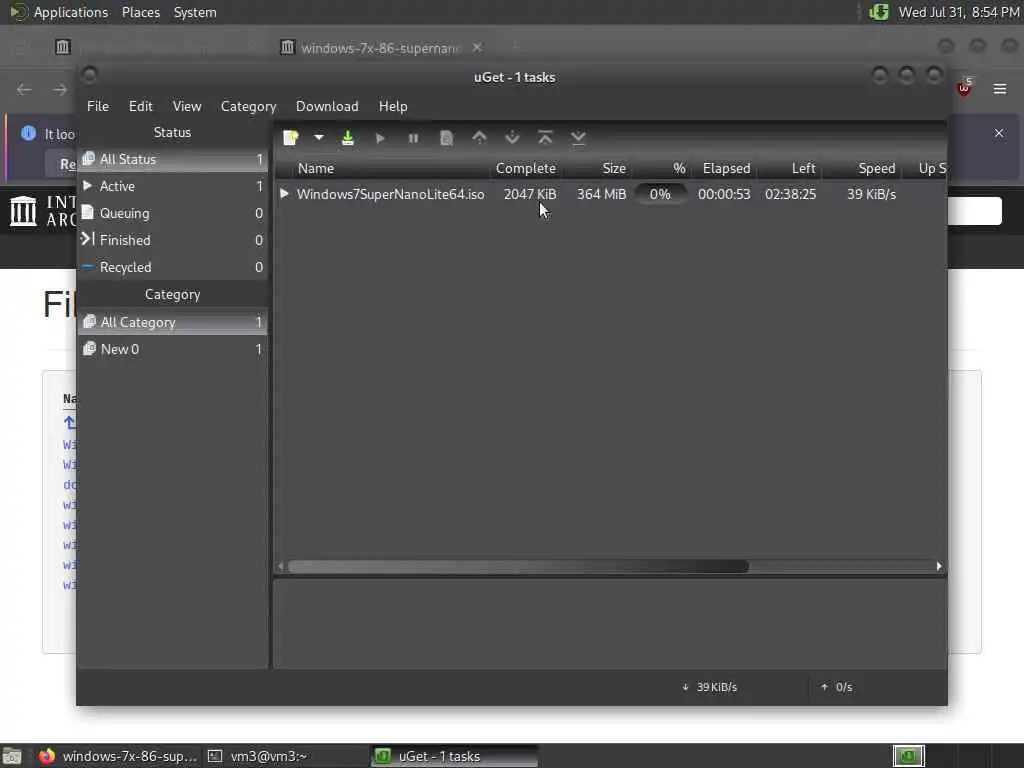Click the 0% progress bar of the download
1024x768 pixels.
click(x=660, y=194)
